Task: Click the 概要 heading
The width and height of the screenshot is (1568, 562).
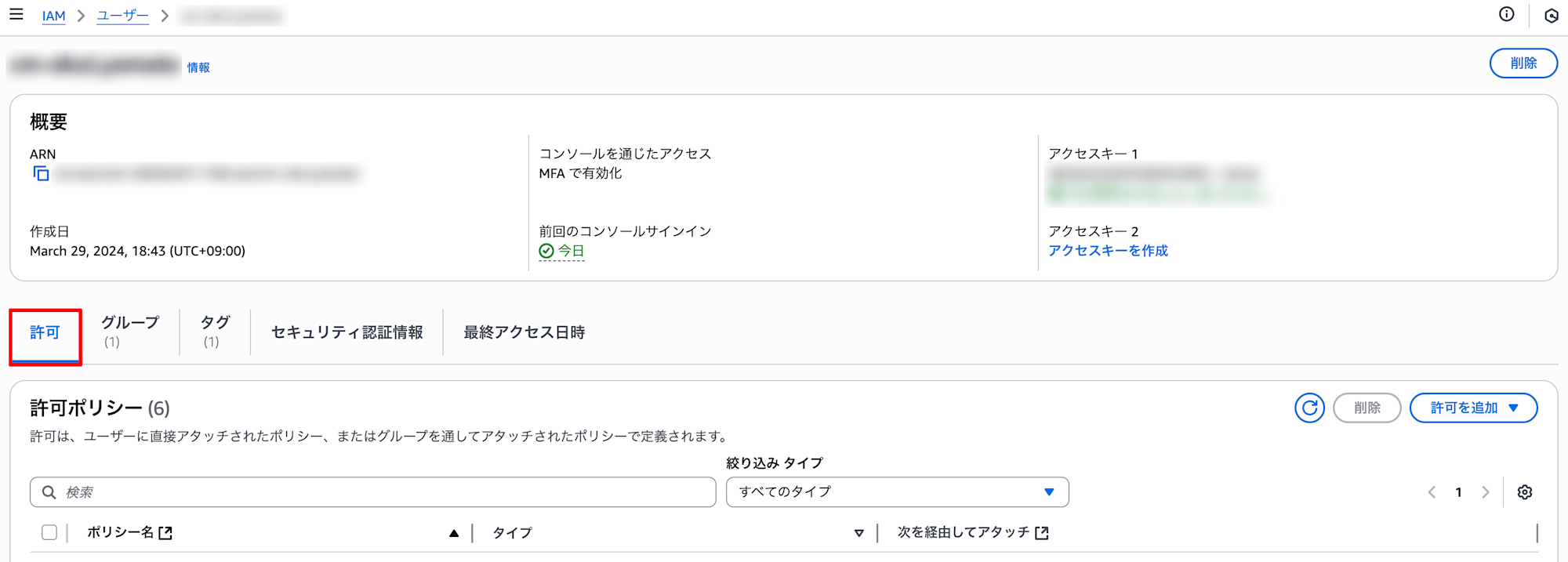Action: point(49,121)
